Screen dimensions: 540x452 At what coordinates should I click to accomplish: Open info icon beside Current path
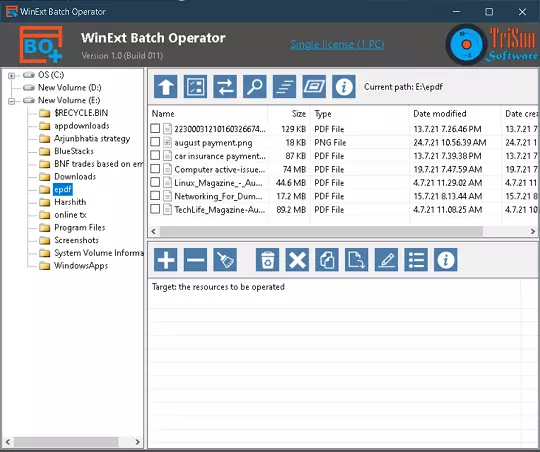[344, 86]
